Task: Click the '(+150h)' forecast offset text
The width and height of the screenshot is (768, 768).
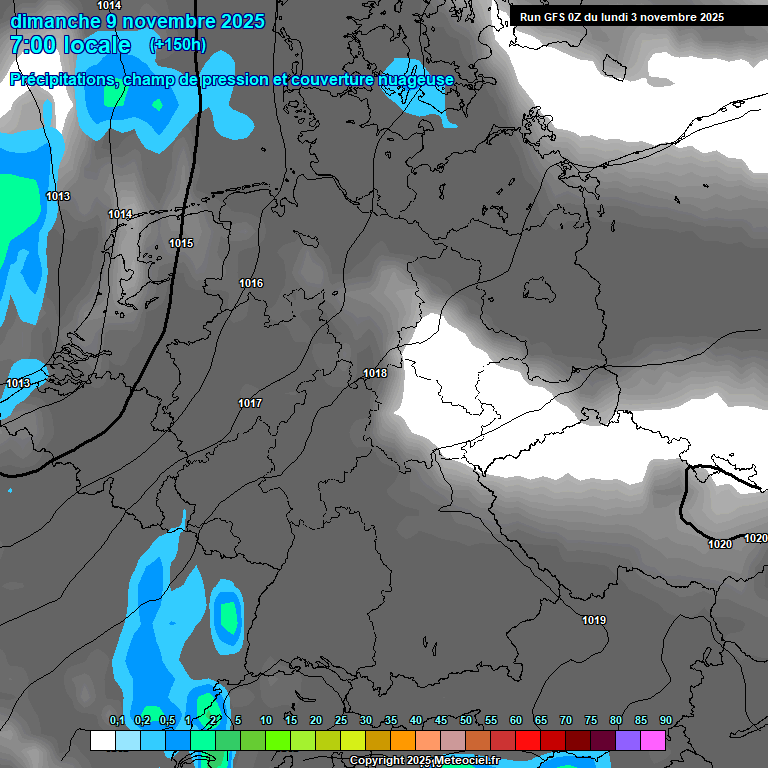Action: coord(178,45)
